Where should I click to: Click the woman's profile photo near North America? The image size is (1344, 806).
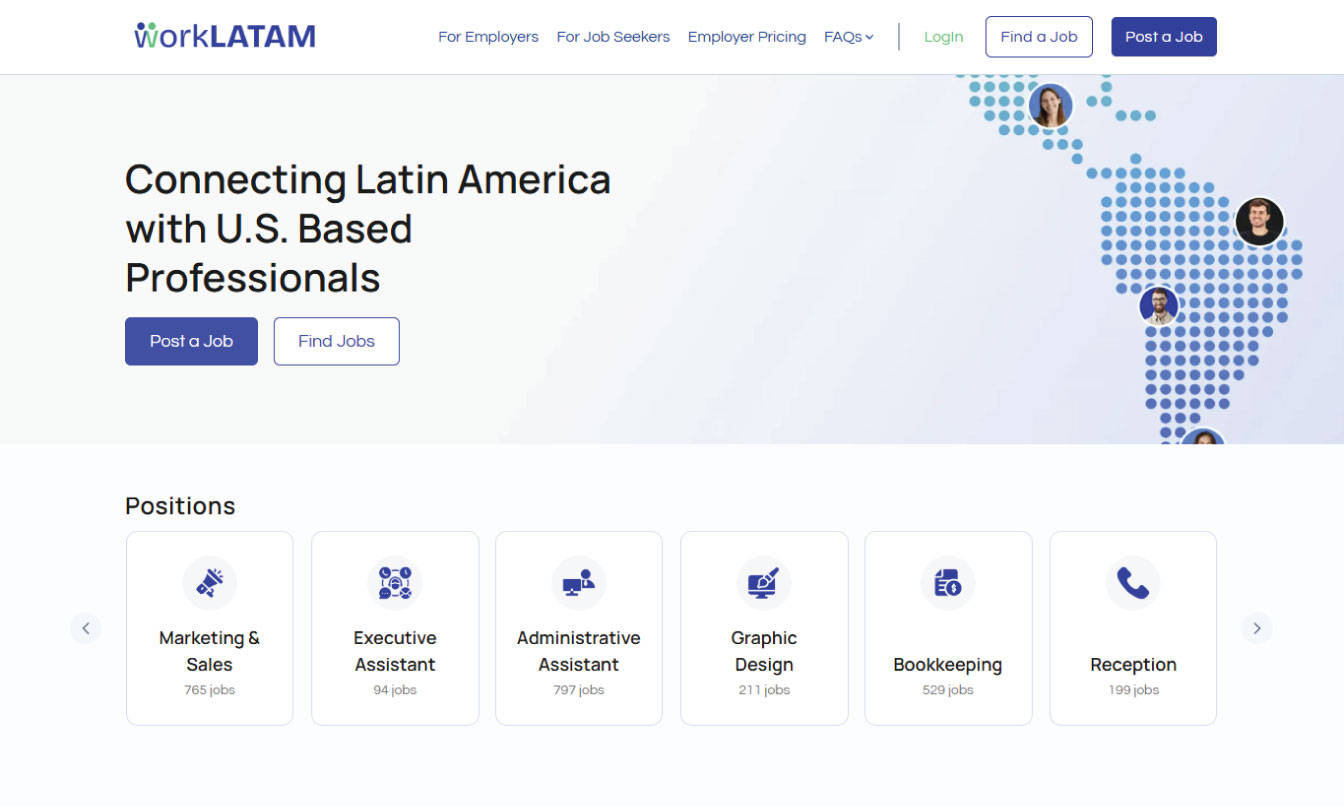(1050, 105)
